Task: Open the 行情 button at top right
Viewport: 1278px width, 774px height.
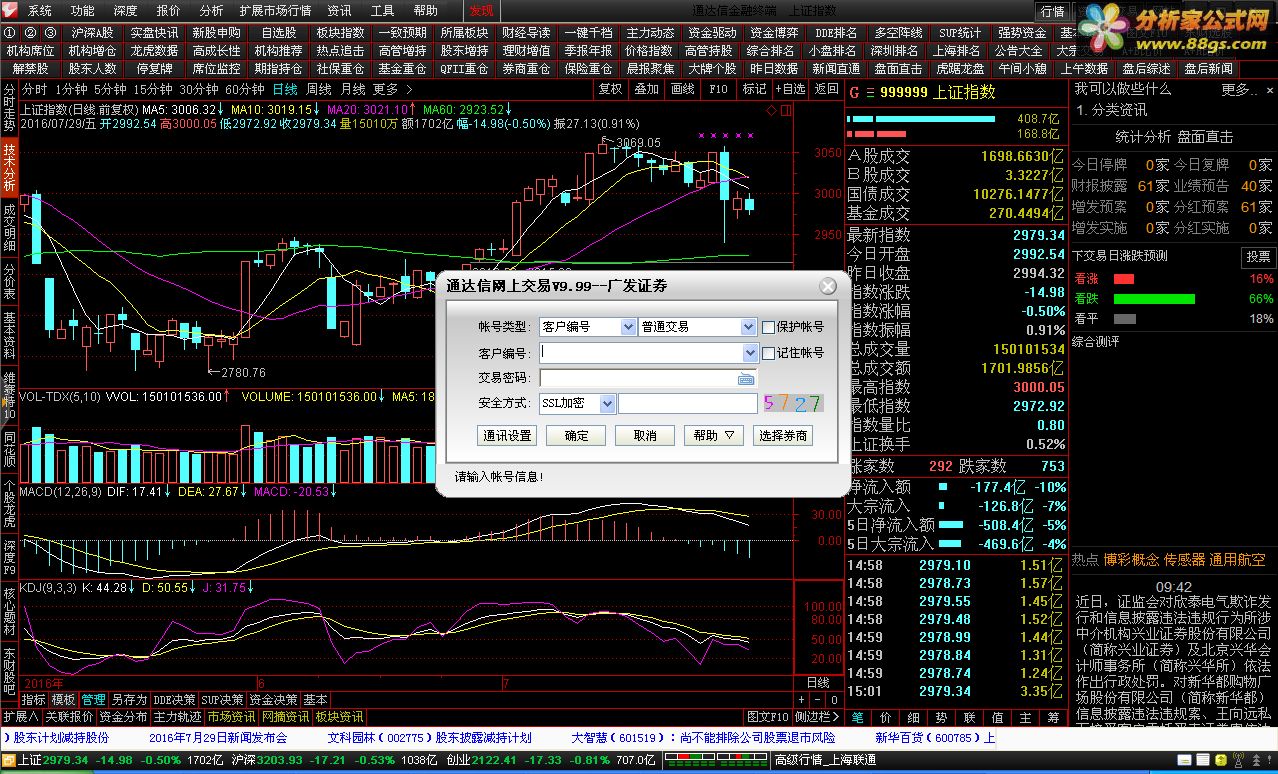Action: [x=1053, y=11]
